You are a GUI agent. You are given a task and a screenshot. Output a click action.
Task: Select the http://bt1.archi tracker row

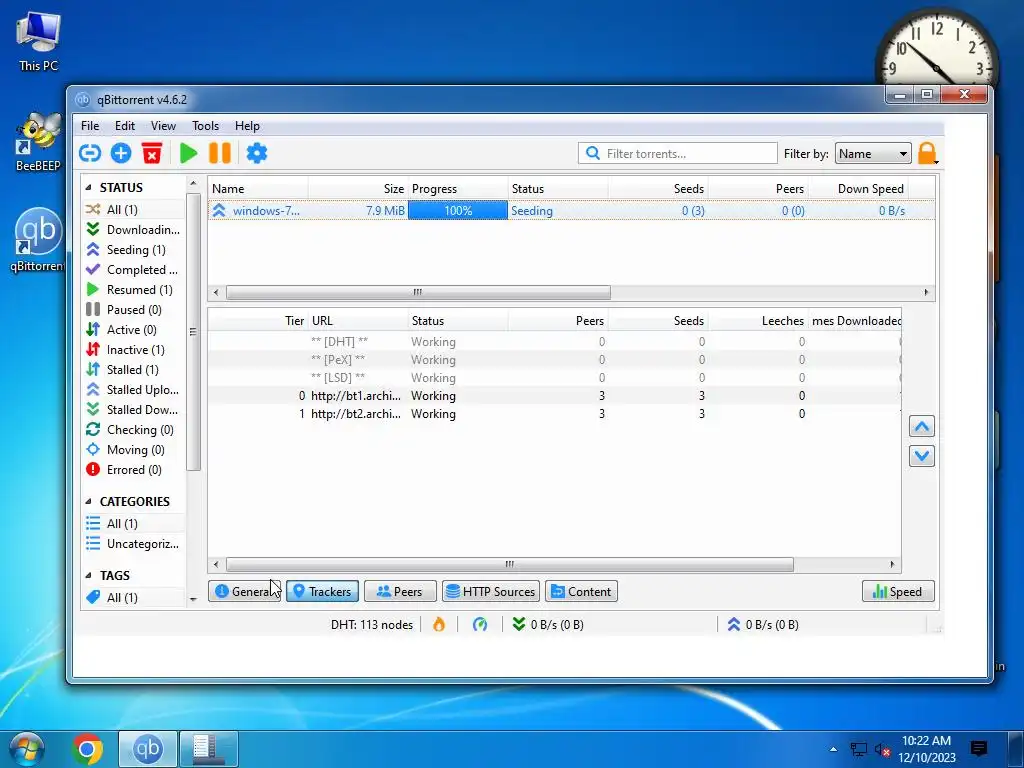coord(554,396)
